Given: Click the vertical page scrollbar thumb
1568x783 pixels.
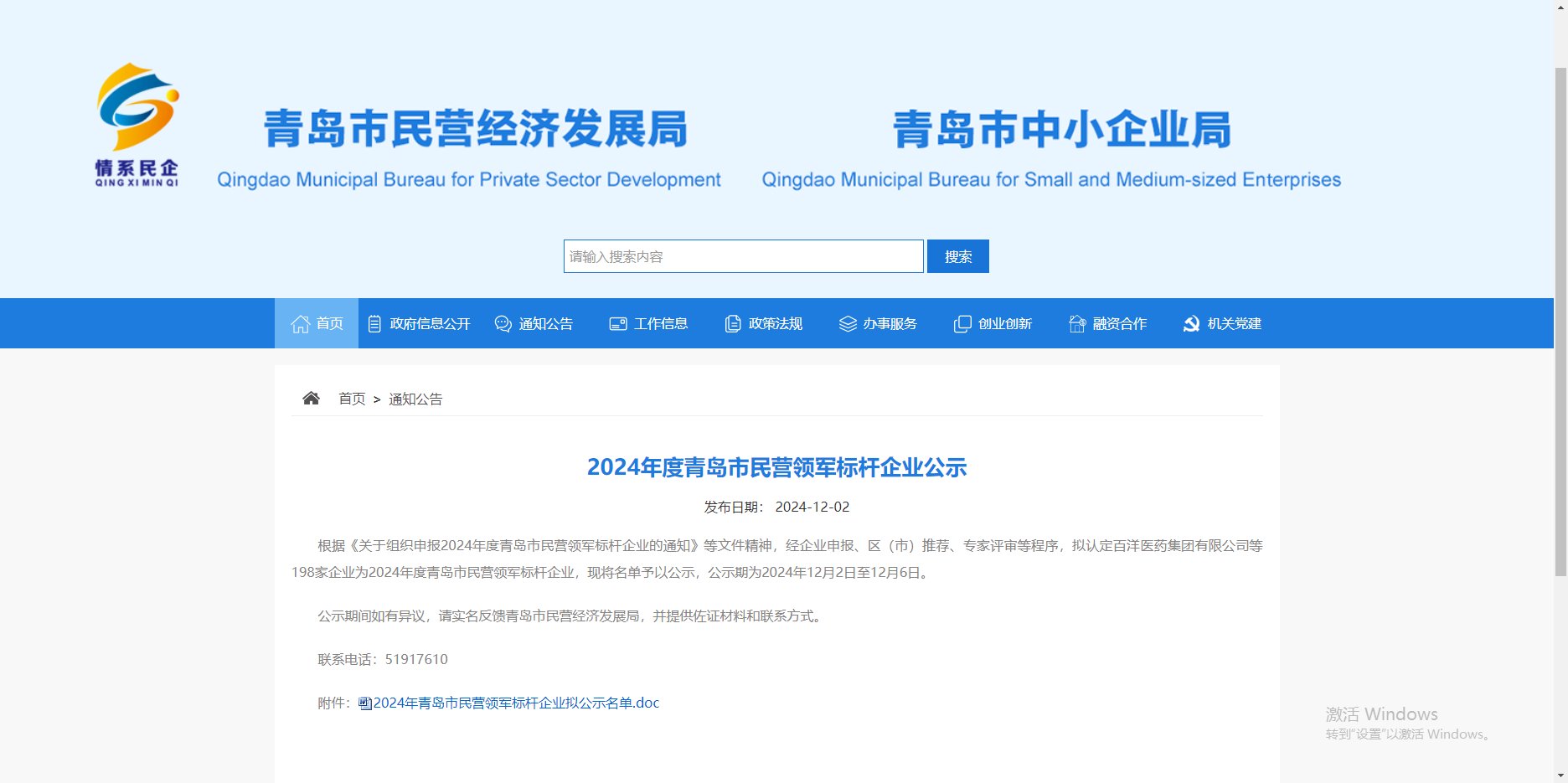Looking at the screenshot, I should pos(1560,318).
